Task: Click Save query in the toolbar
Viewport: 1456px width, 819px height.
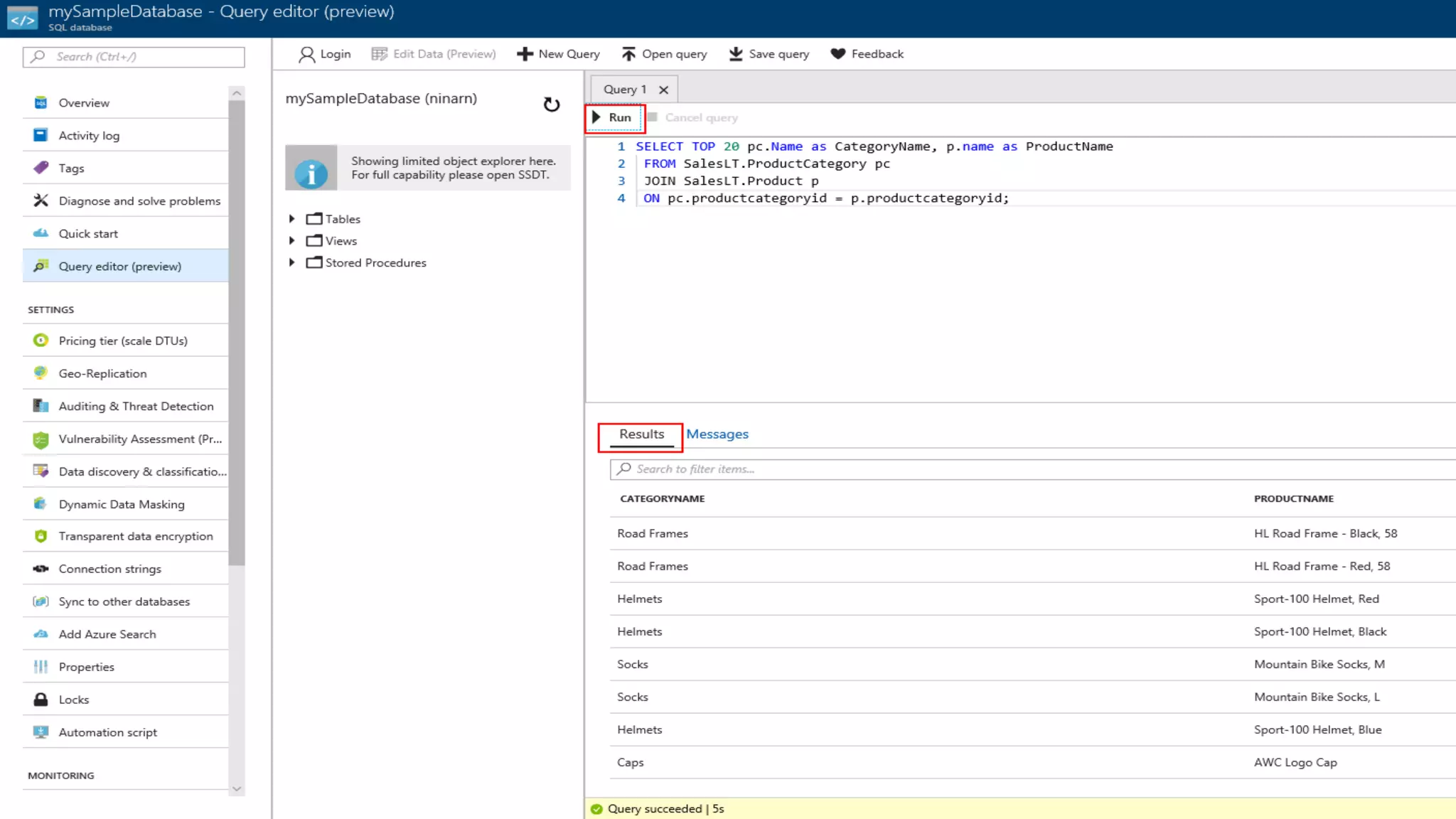Action: click(x=769, y=54)
